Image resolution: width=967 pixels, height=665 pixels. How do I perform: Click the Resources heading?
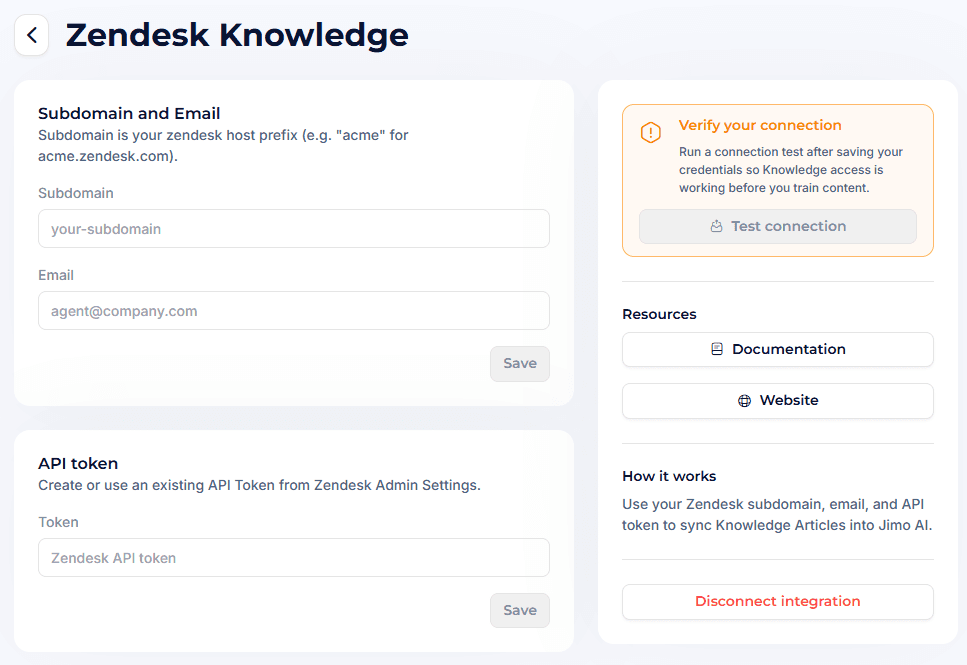click(x=659, y=314)
